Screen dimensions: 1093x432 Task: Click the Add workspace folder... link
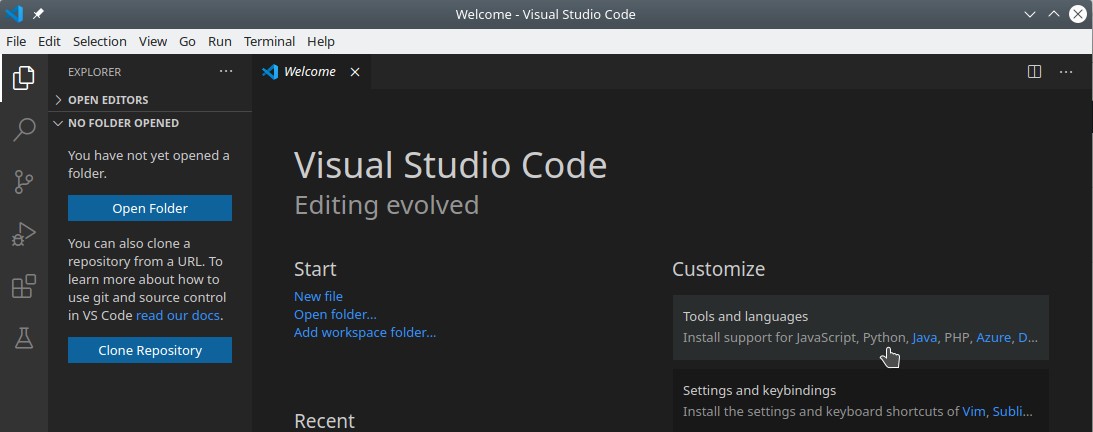pyautogui.click(x=365, y=332)
